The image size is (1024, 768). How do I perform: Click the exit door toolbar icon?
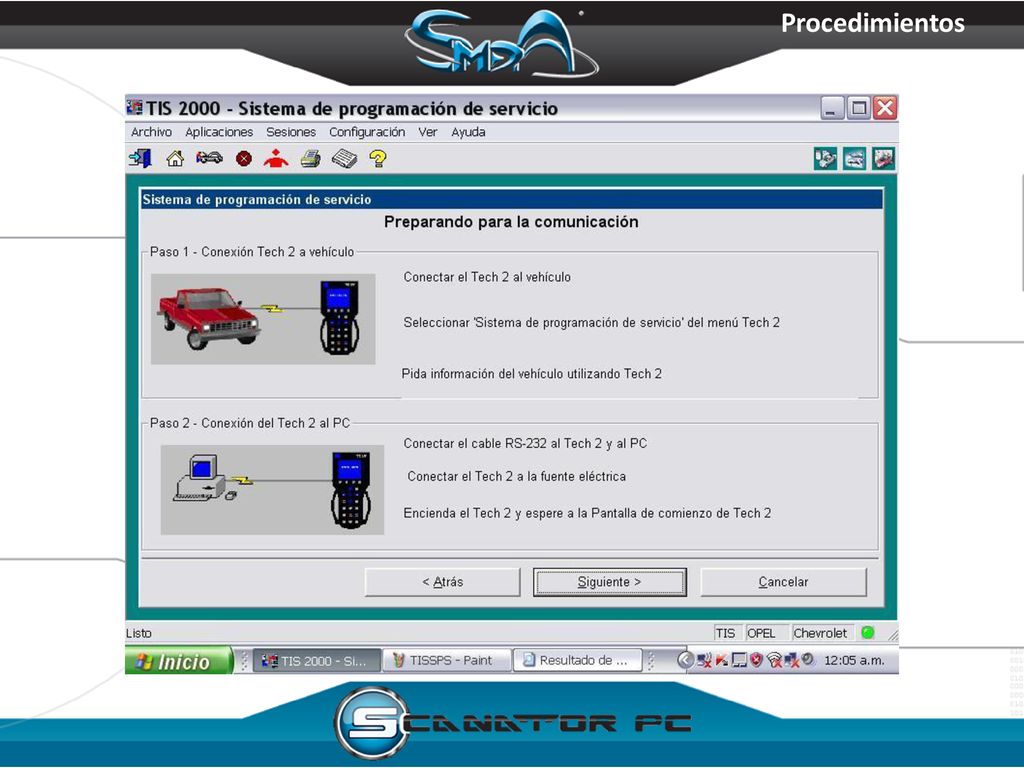pyautogui.click(x=140, y=158)
